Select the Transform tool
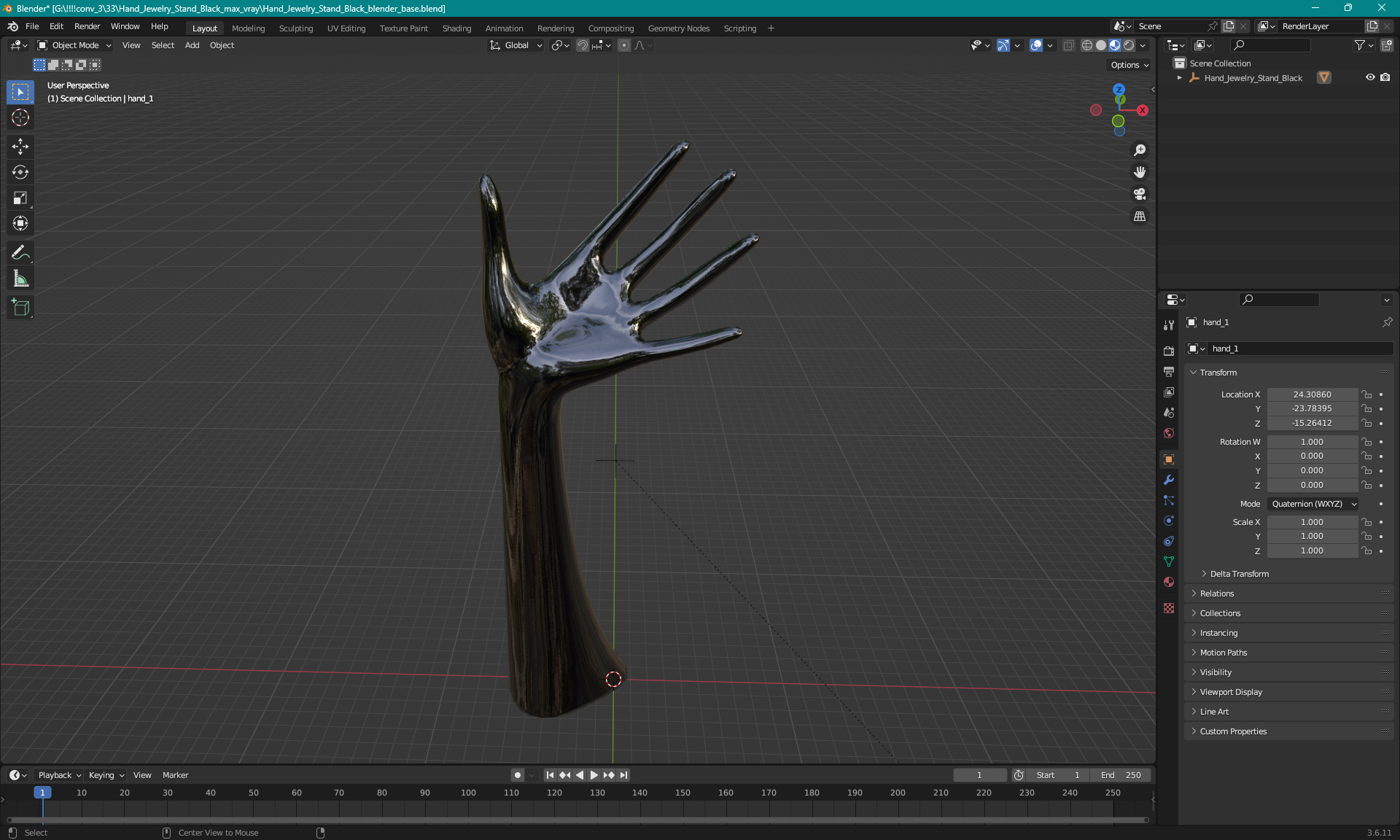The height and width of the screenshot is (840, 1400). coord(20,223)
